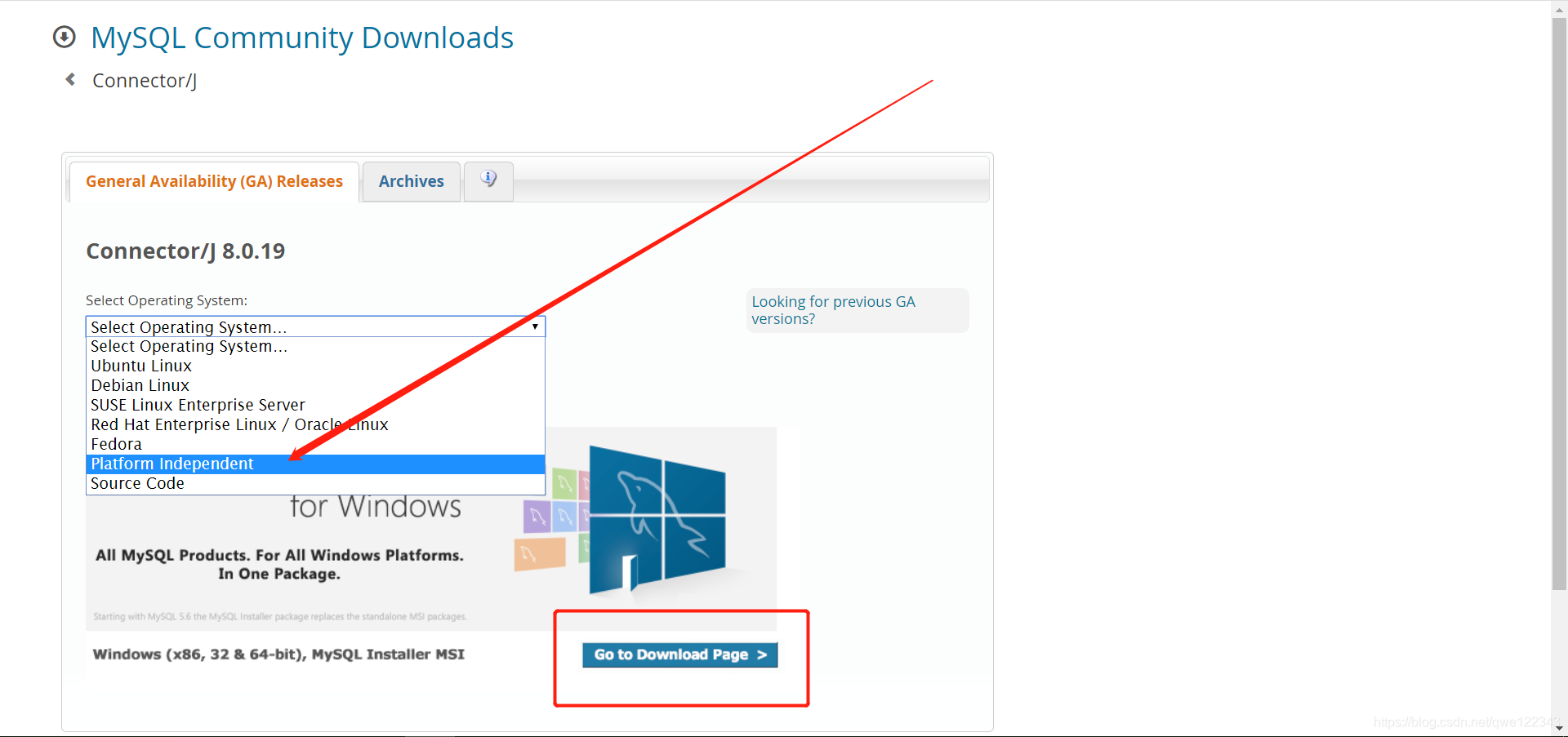Choose the 'Select Operating System…' placeholder option in list
Viewport: 1568px width, 737px height.
pyautogui.click(x=315, y=346)
